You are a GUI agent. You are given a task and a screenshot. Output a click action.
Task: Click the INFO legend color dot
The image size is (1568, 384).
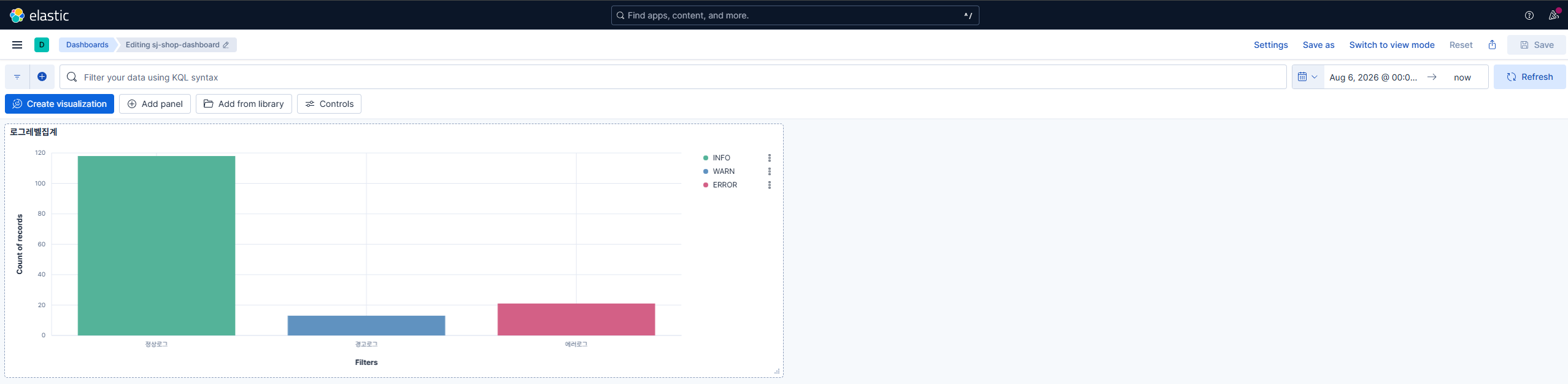click(x=706, y=158)
